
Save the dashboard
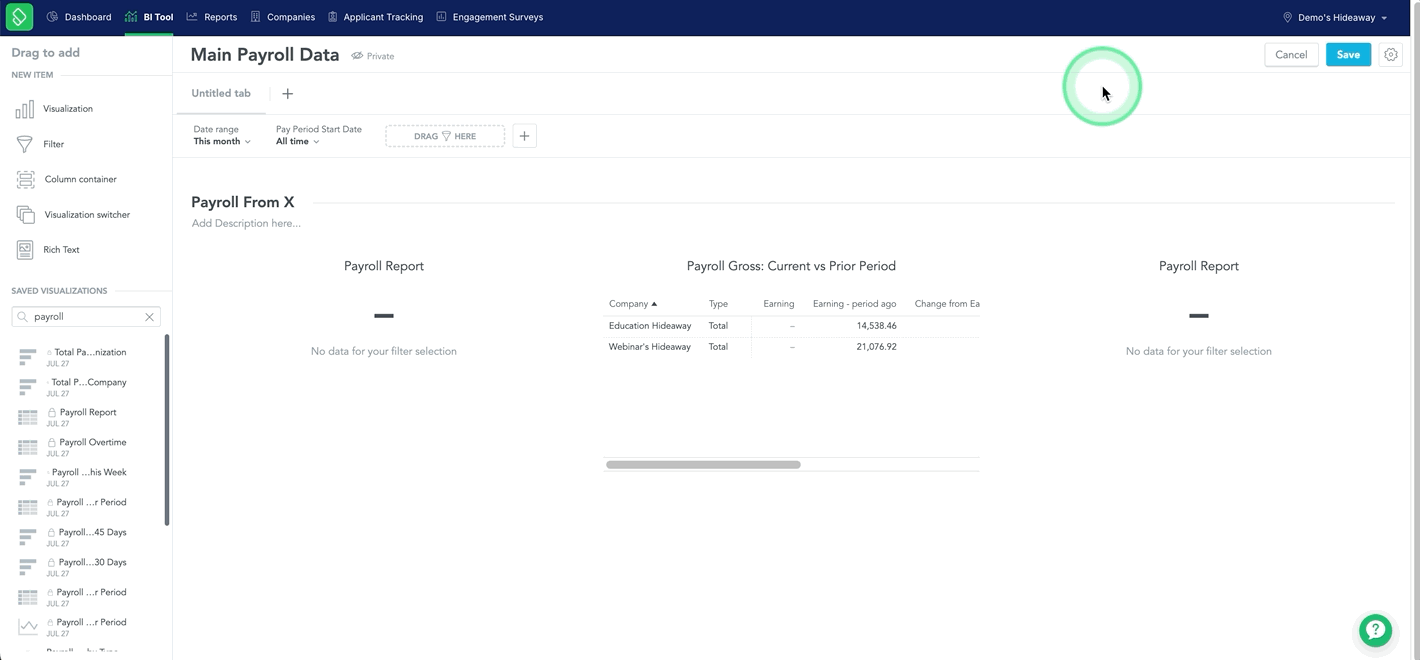click(x=1348, y=55)
